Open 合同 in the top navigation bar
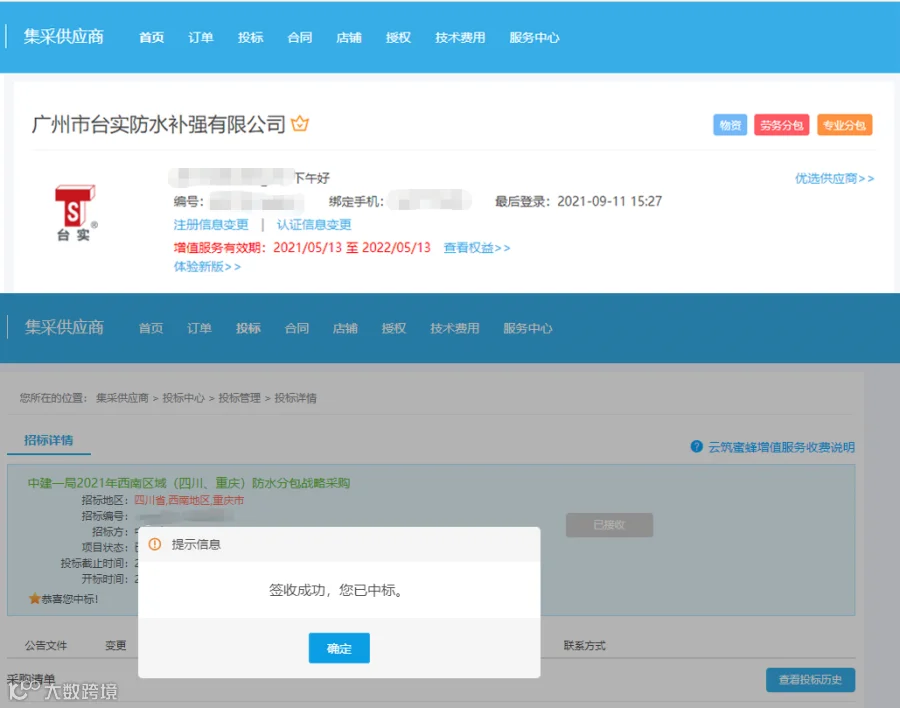 pyautogui.click(x=300, y=37)
